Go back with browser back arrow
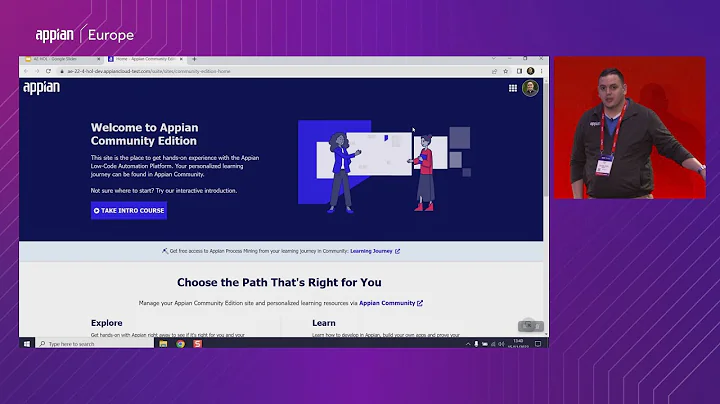 [x=26, y=71]
